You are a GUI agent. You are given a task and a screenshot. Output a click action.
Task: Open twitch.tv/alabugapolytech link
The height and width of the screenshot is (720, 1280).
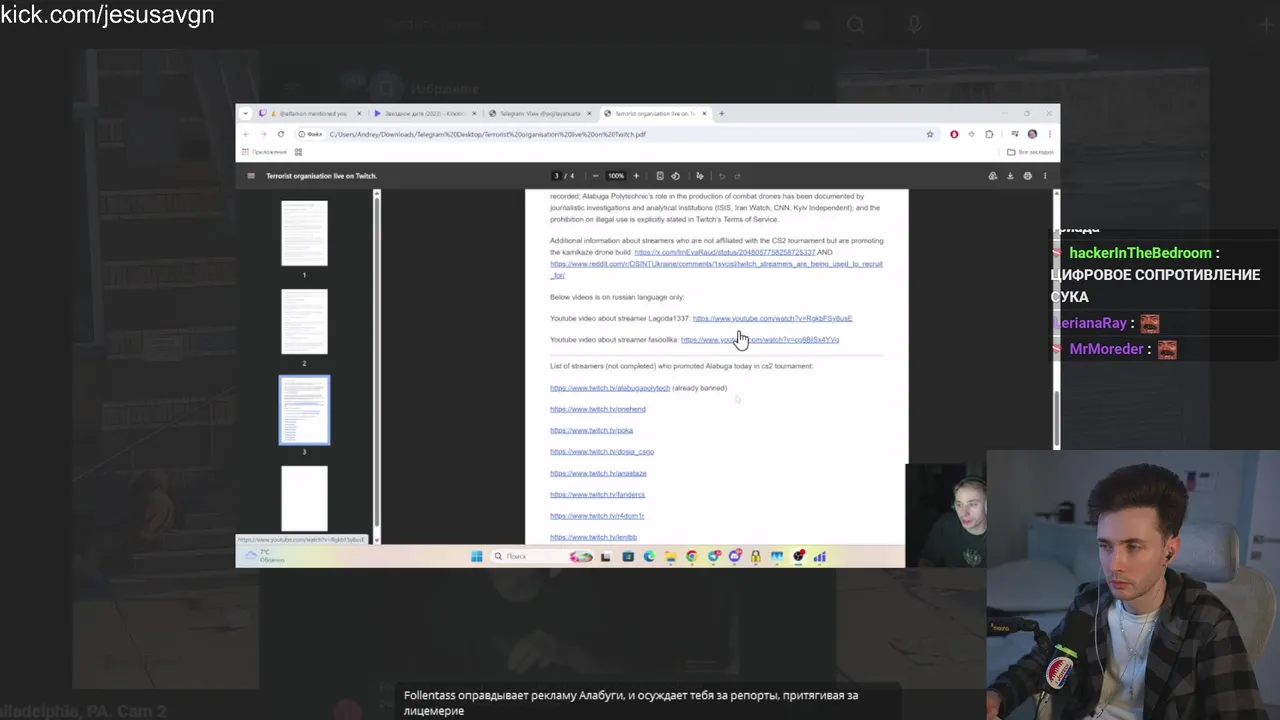(610, 388)
